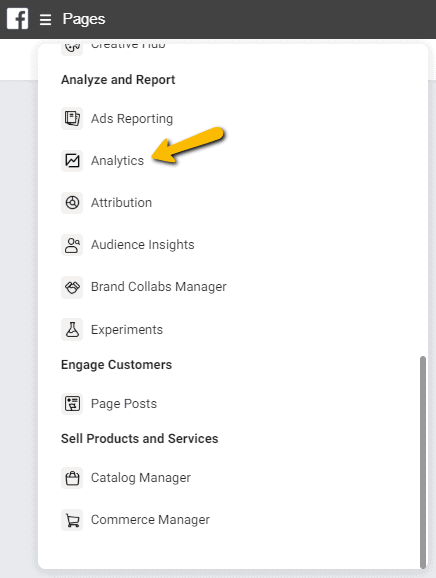Click the Audience Insights person icon
This screenshot has height=578, width=436.
72,245
